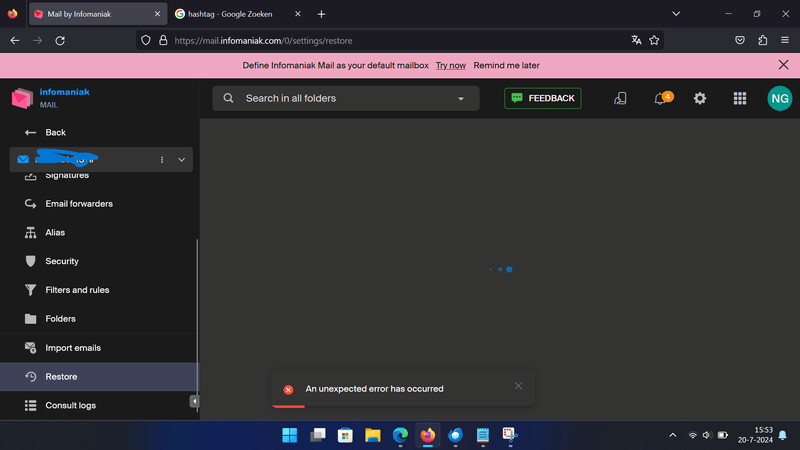Image resolution: width=800 pixels, height=450 pixels.
Task: Open the Pocket save icon
Action: pyautogui.click(x=740, y=40)
